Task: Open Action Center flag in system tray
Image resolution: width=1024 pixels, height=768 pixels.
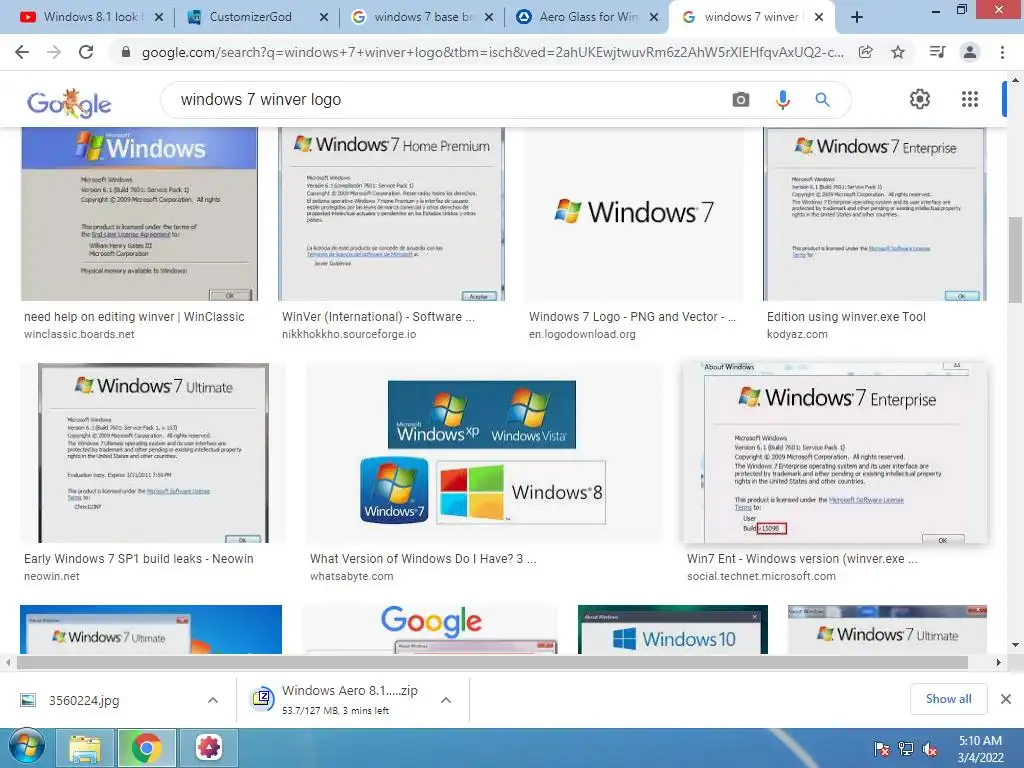Action: (x=882, y=749)
